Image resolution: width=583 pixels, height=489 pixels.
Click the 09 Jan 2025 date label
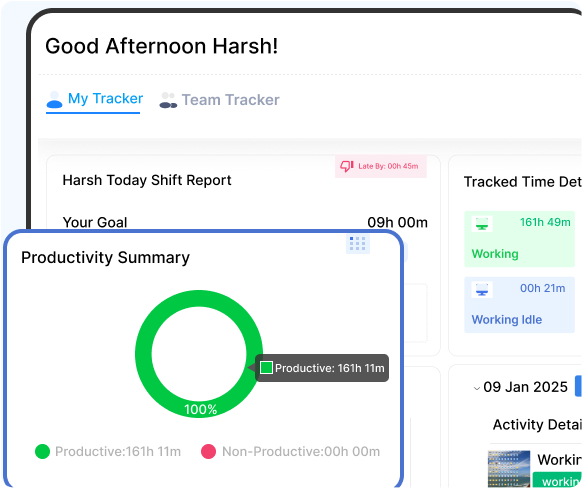(525, 387)
